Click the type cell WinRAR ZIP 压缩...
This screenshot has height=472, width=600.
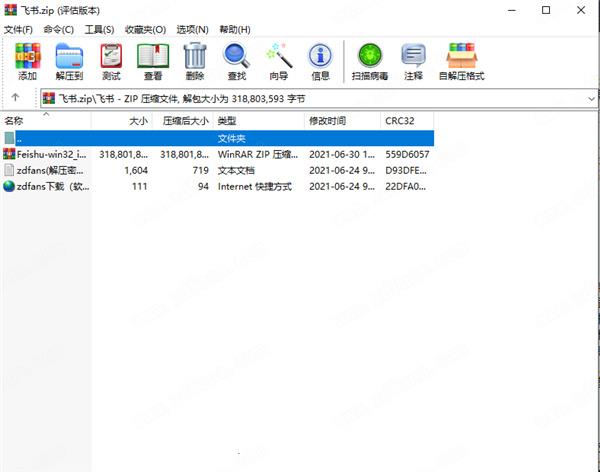tap(258, 154)
